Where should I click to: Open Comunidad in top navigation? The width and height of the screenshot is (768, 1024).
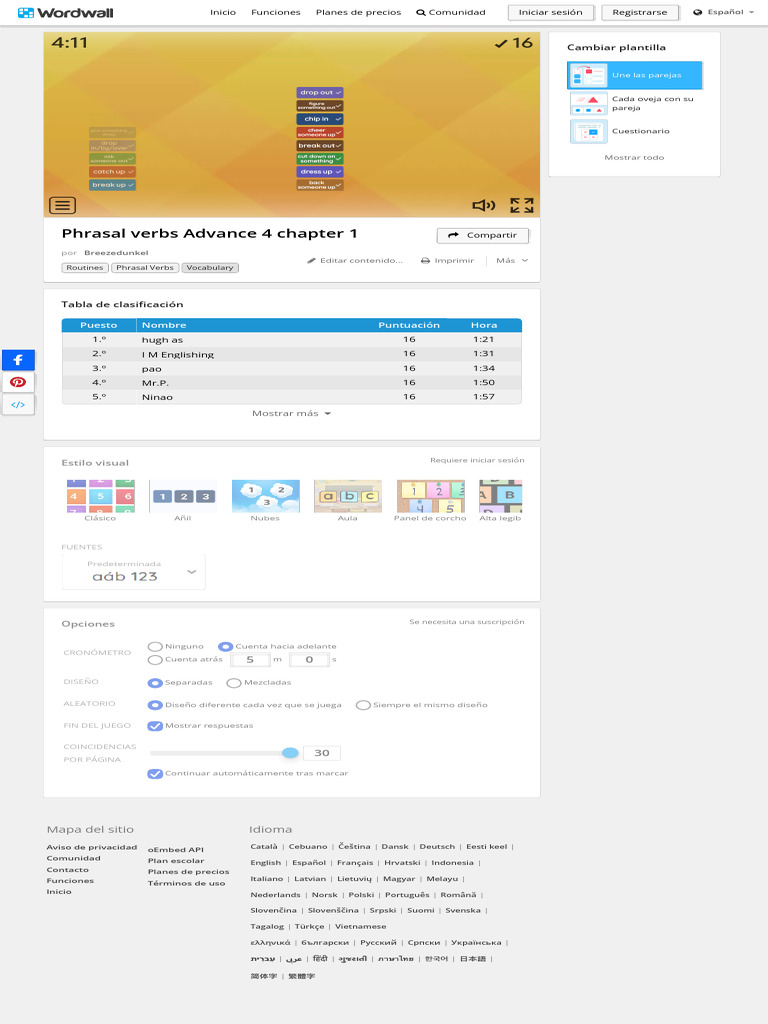[x=451, y=12]
